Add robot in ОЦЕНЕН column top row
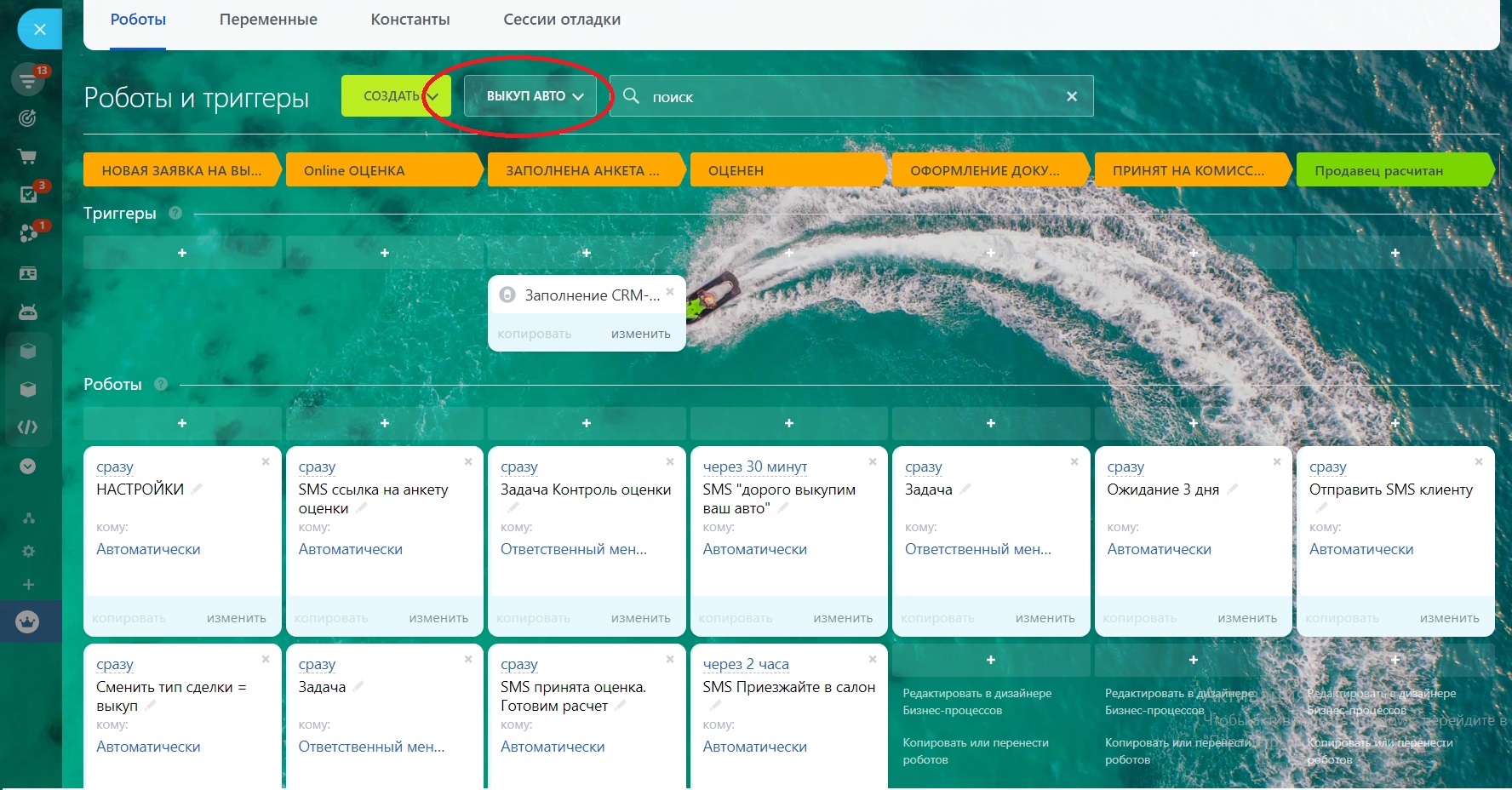The height and width of the screenshot is (790, 1512). (789, 423)
